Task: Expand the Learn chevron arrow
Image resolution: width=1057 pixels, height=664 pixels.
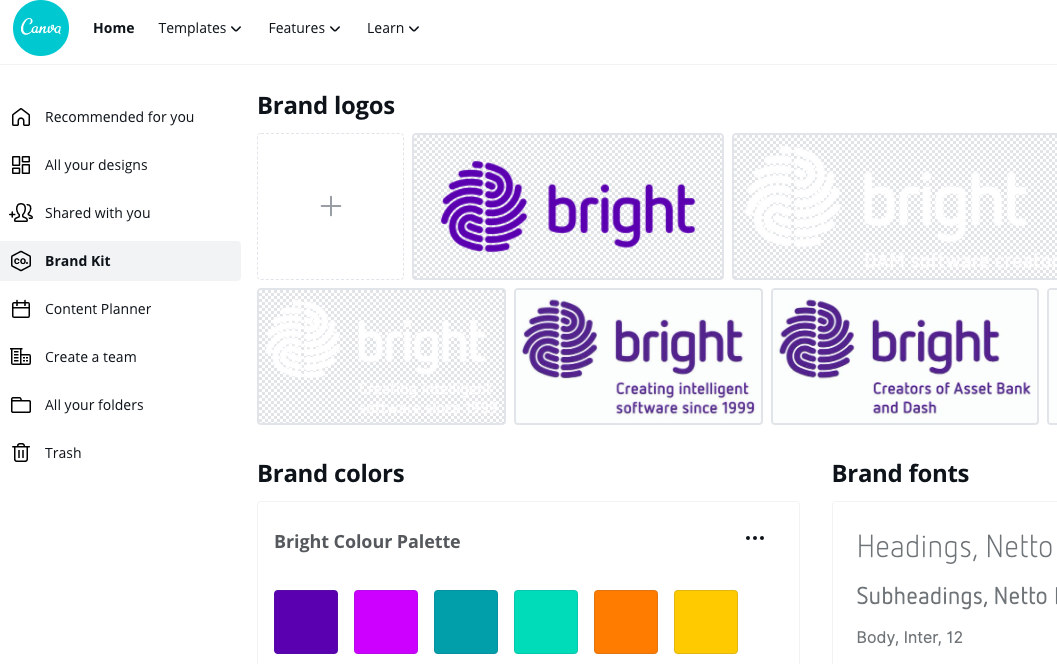Action: [414, 29]
